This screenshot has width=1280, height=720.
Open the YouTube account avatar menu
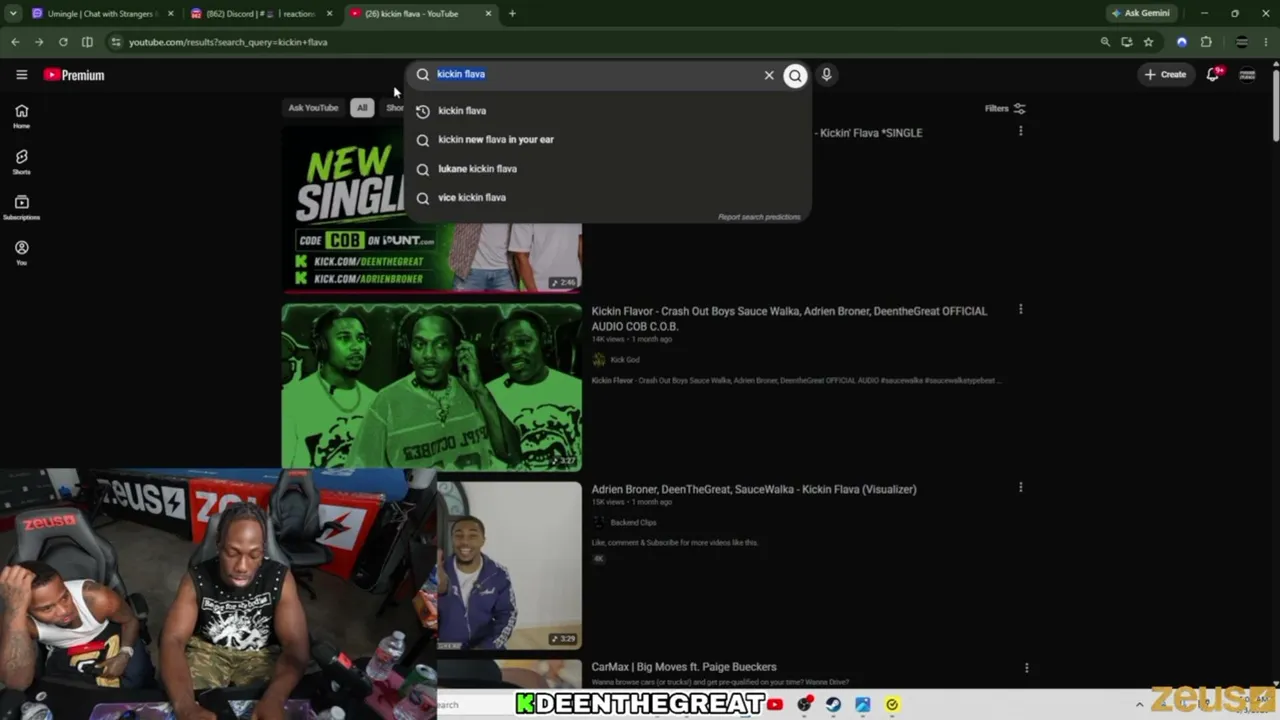pos(1247,74)
